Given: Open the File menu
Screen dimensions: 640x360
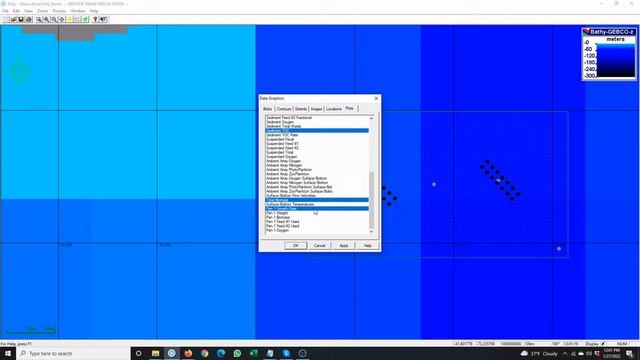Looking at the screenshot, I should tap(5, 11).
